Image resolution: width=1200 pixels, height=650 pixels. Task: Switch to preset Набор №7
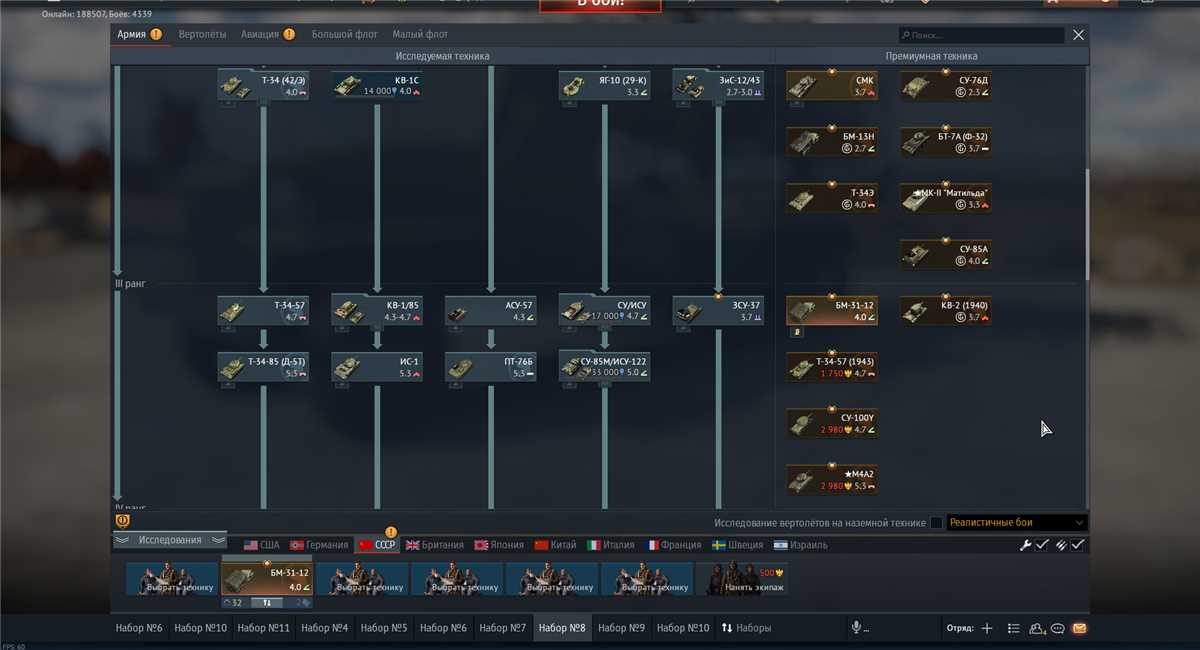tap(503, 628)
